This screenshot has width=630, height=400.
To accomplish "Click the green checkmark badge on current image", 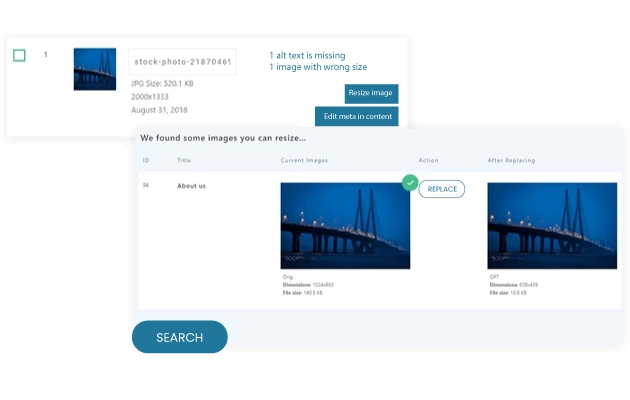I will point(410,183).
